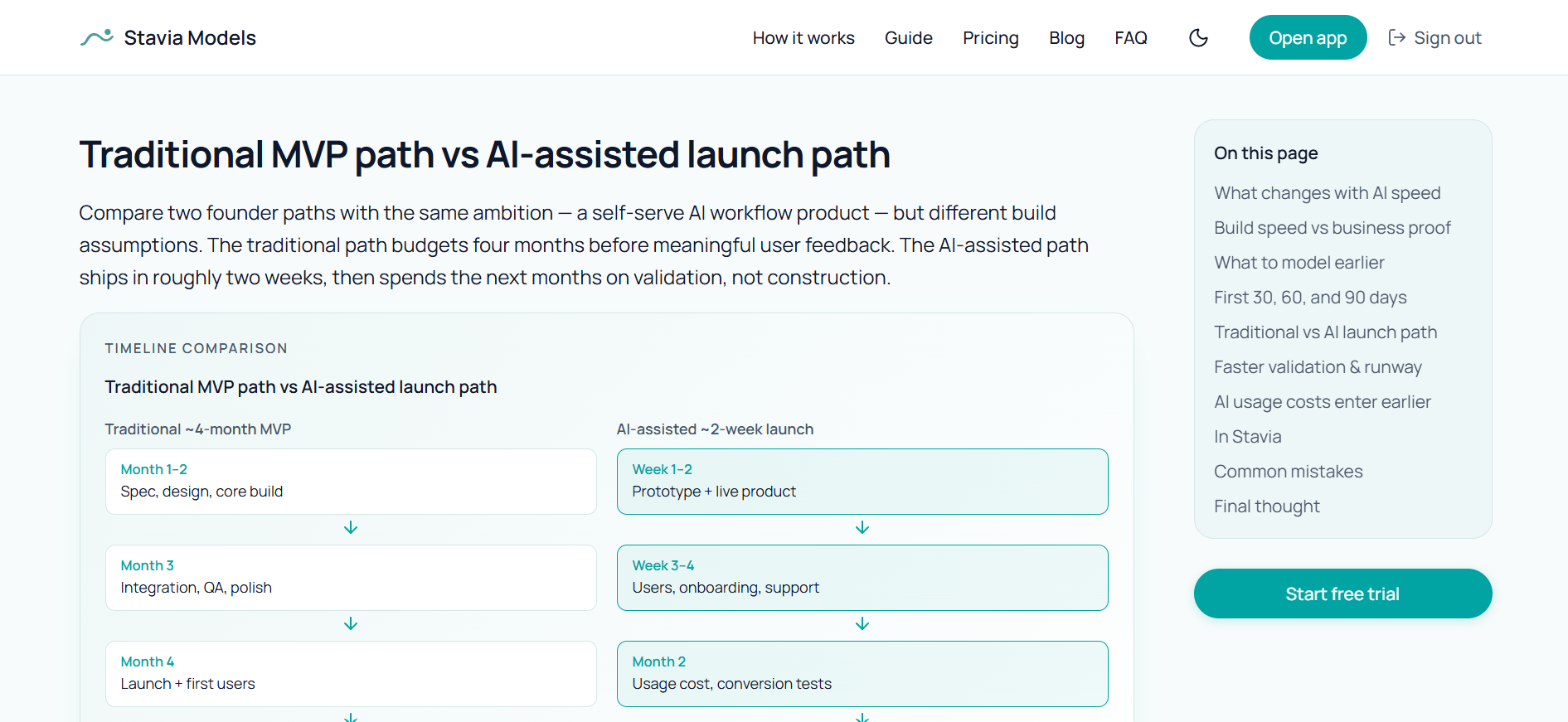Go to the Pricing page
Viewport: 1568px width, 722px height.
pos(991,38)
